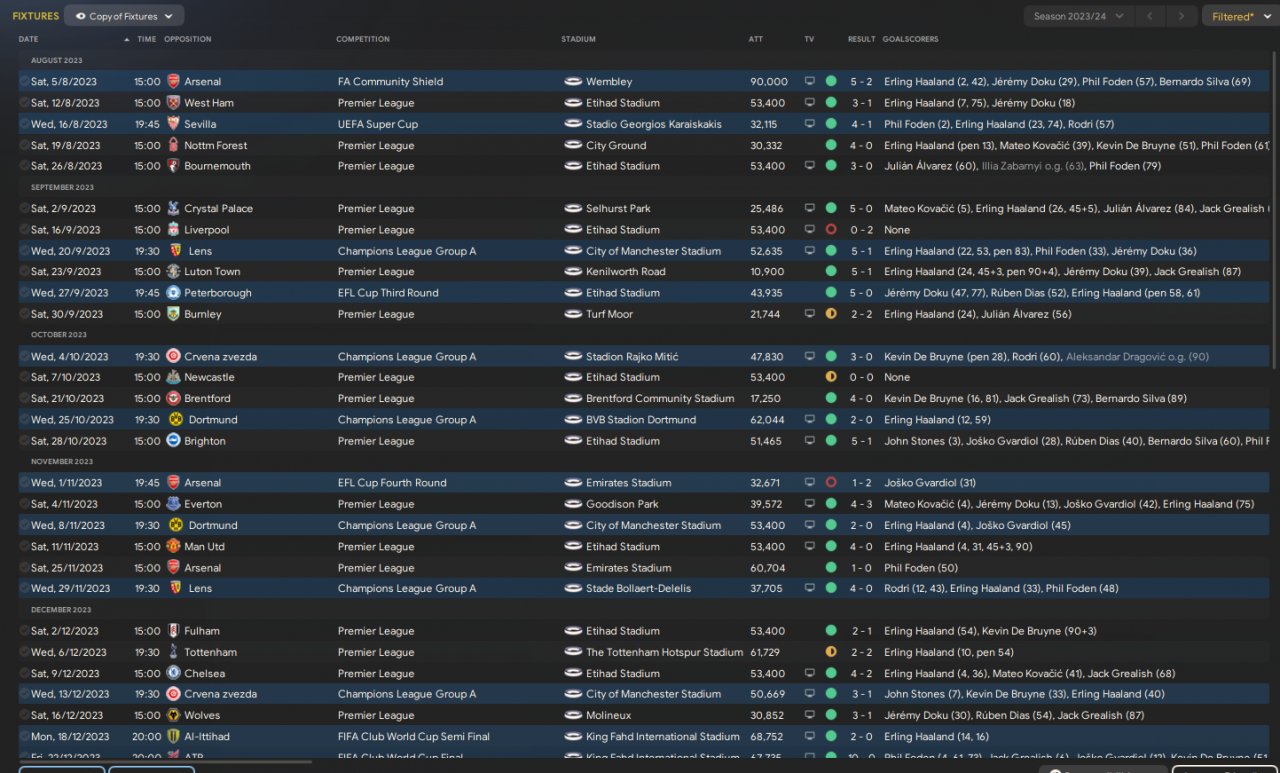Screen dimensions: 1280x773
Task: Click the BVB Stadion Dortmund stadium name
Action: [x=641, y=420]
